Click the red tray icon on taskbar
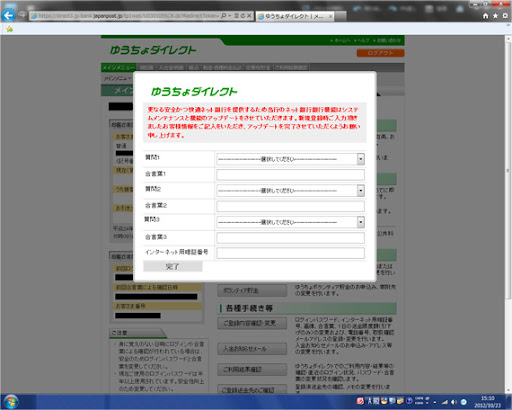512x410 pixels. tap(360, 401)
